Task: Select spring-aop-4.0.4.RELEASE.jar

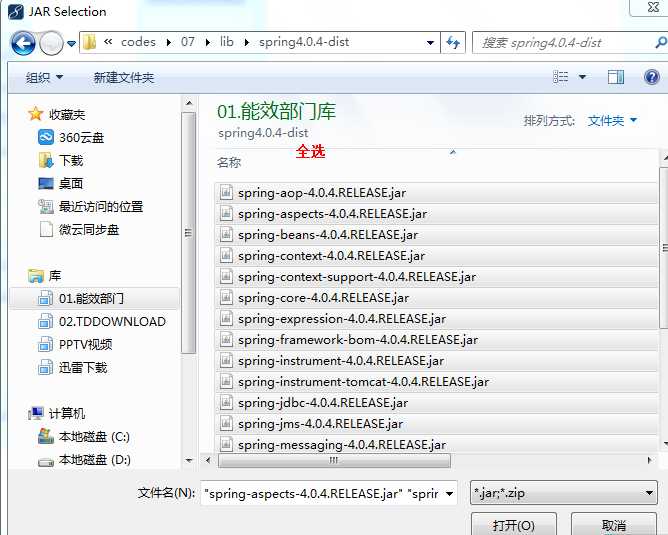Action: click(x=436, y=193)
